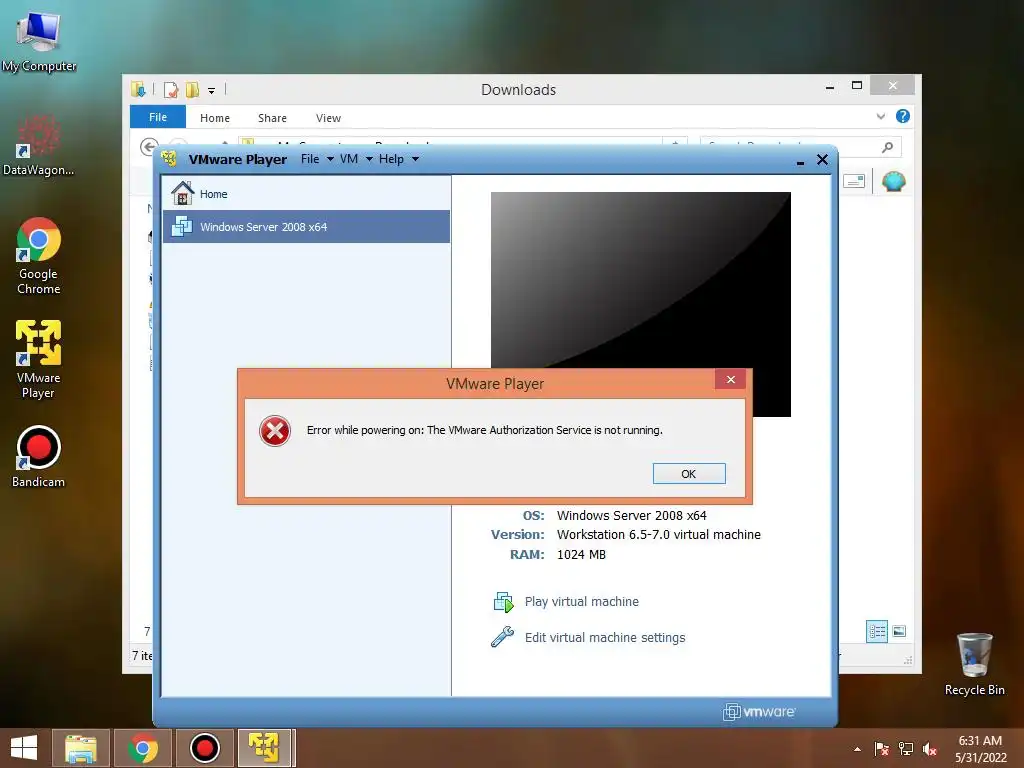Viewport: 1024px width, 768px height.
Task: Select Windows Server 2008 x64 entry
Action: pyautogui.click(x=306, y=227)
